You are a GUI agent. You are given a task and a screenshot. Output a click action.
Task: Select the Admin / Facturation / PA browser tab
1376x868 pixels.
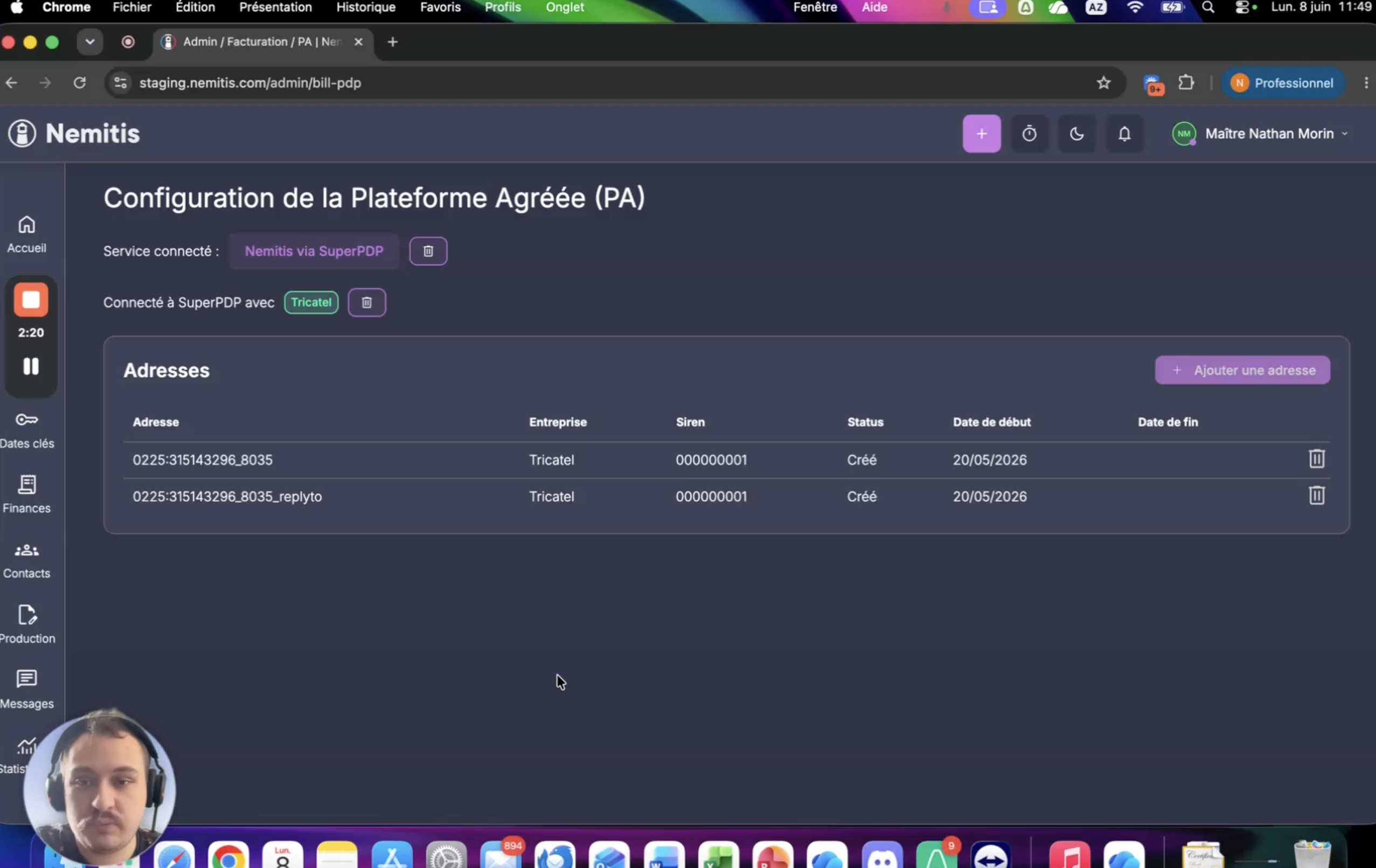(x=263, y=42)
